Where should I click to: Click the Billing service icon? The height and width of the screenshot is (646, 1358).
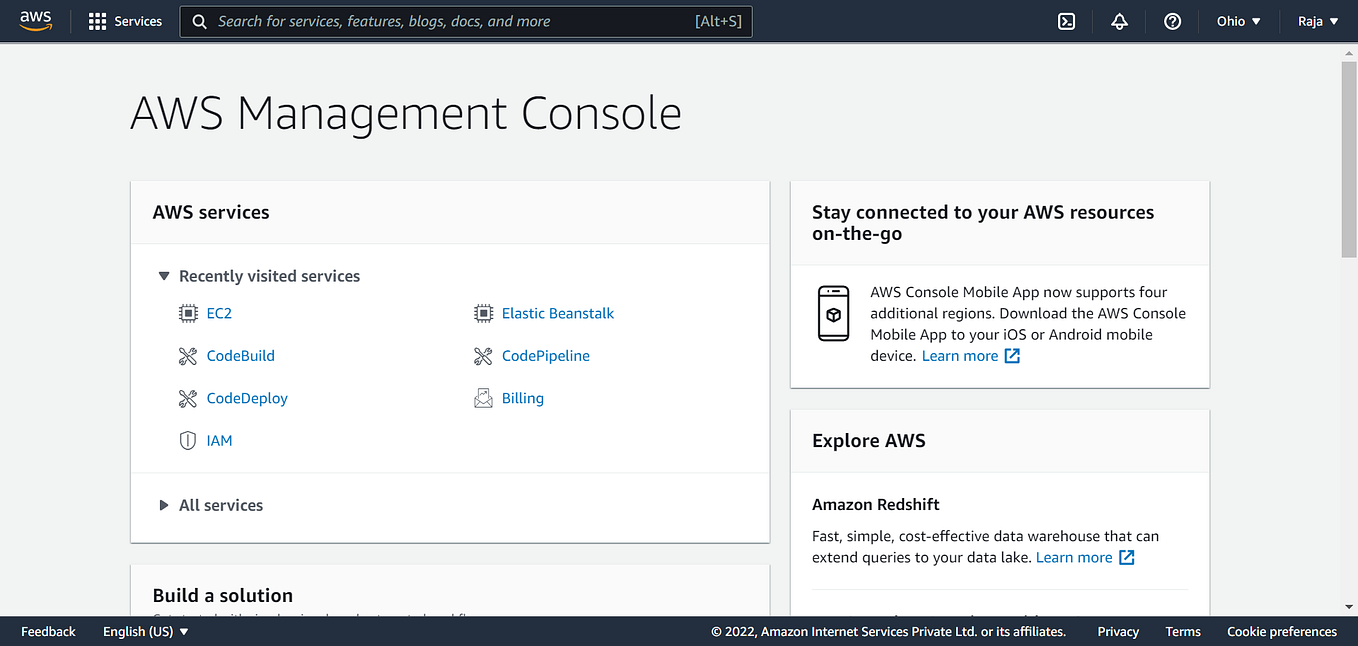[483, 398]
